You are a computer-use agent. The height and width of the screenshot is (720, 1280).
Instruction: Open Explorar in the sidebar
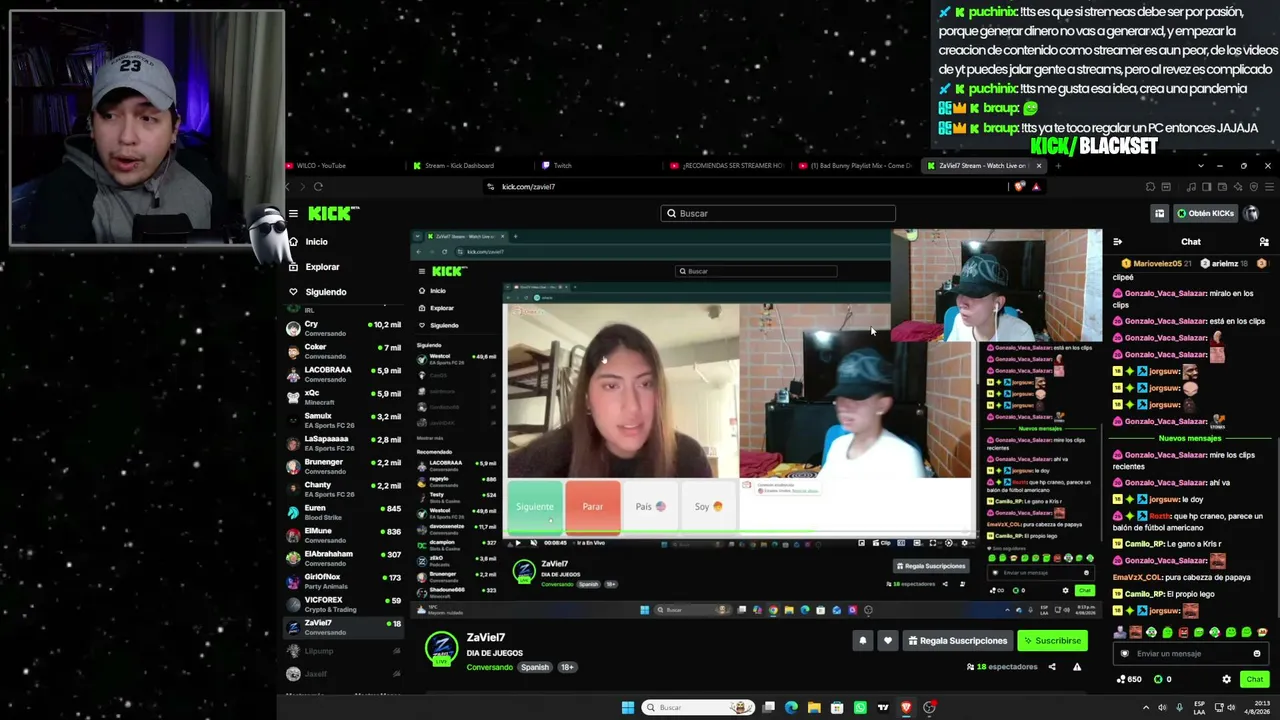tap(322, 267)
